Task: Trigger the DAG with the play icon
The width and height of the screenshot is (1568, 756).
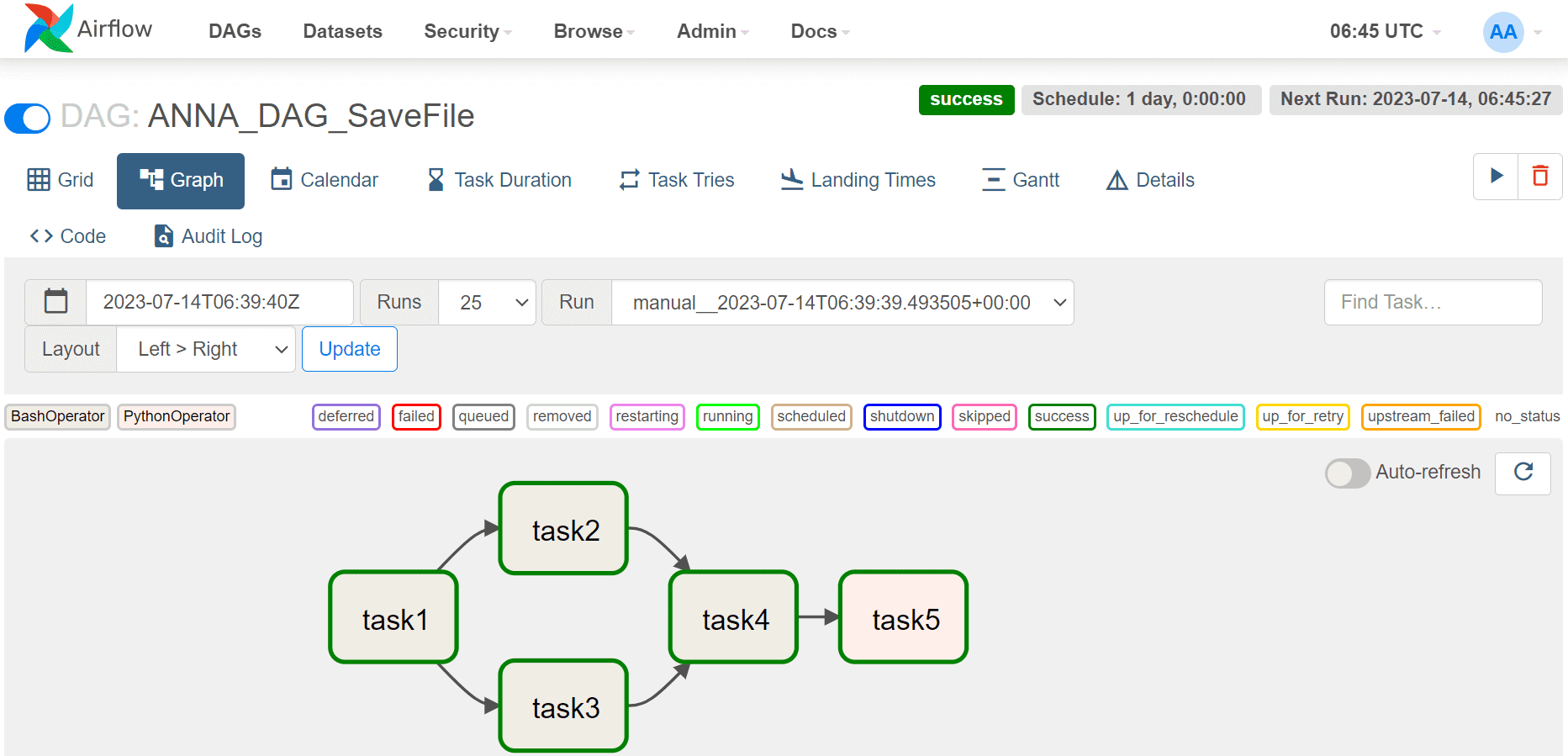Action: [1496, 176]
